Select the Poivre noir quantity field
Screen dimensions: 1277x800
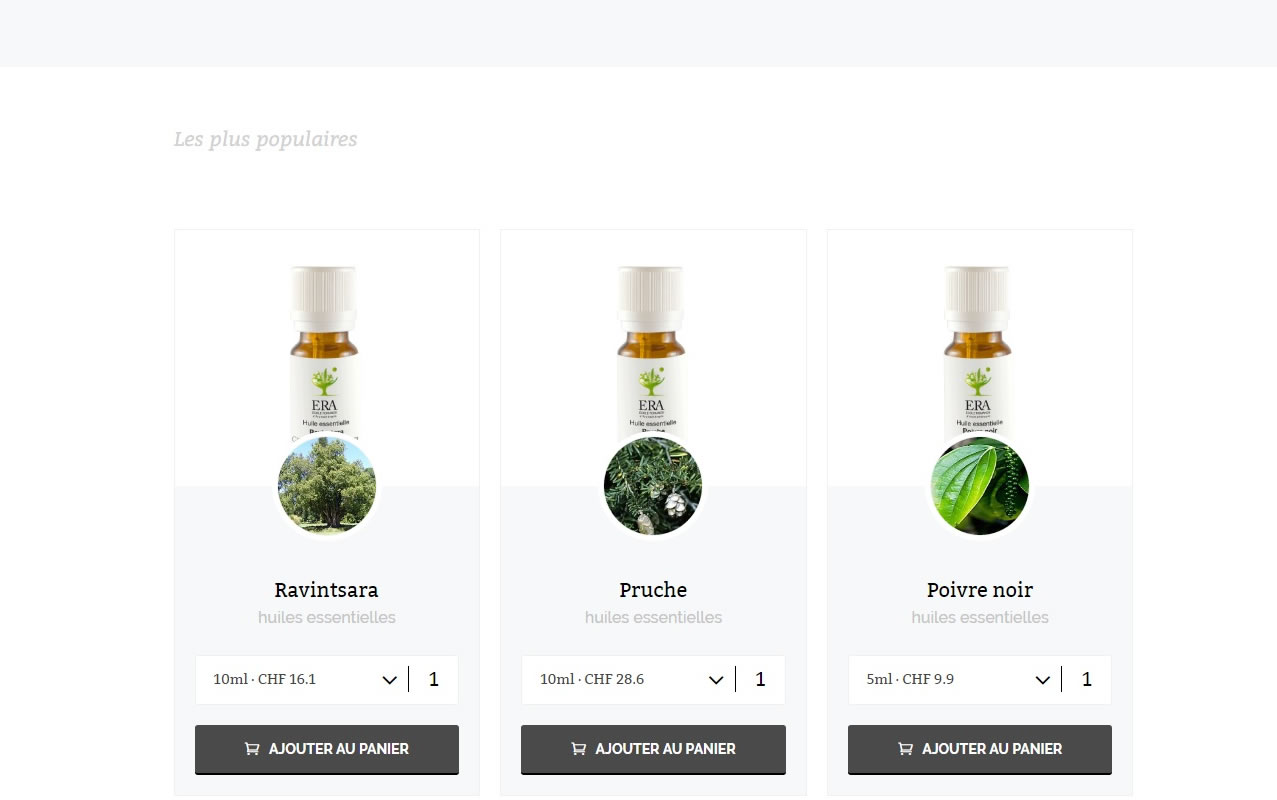(x=1087, y=680)
